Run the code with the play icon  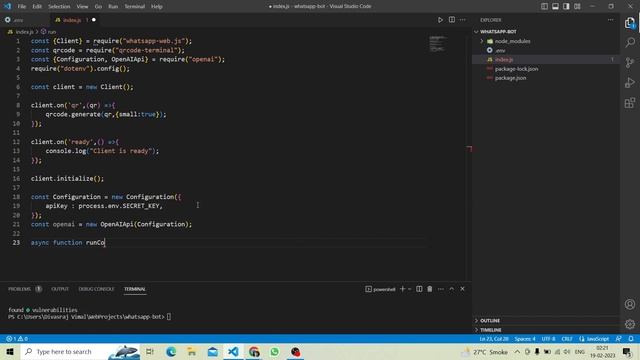coord(440,20)
